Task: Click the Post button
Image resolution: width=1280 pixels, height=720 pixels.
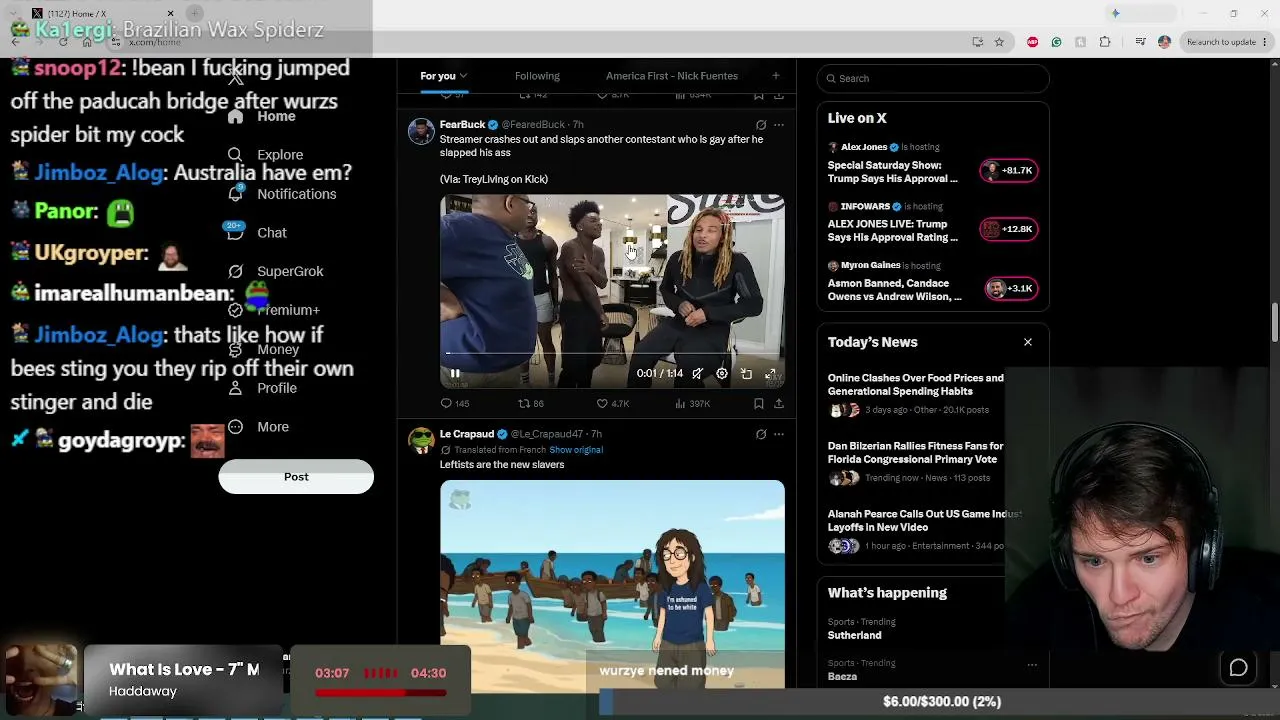Action: tap(296, 477)
